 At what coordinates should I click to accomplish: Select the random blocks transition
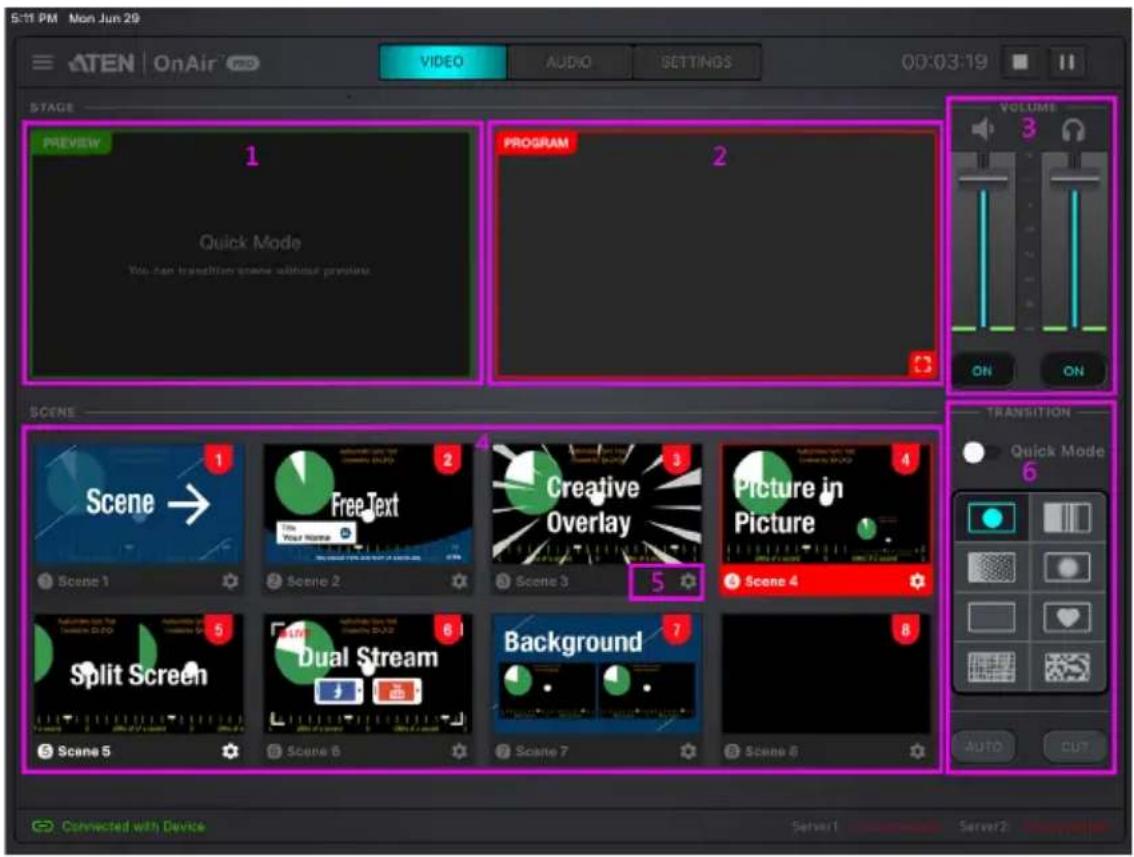[x=1067, y=667]
